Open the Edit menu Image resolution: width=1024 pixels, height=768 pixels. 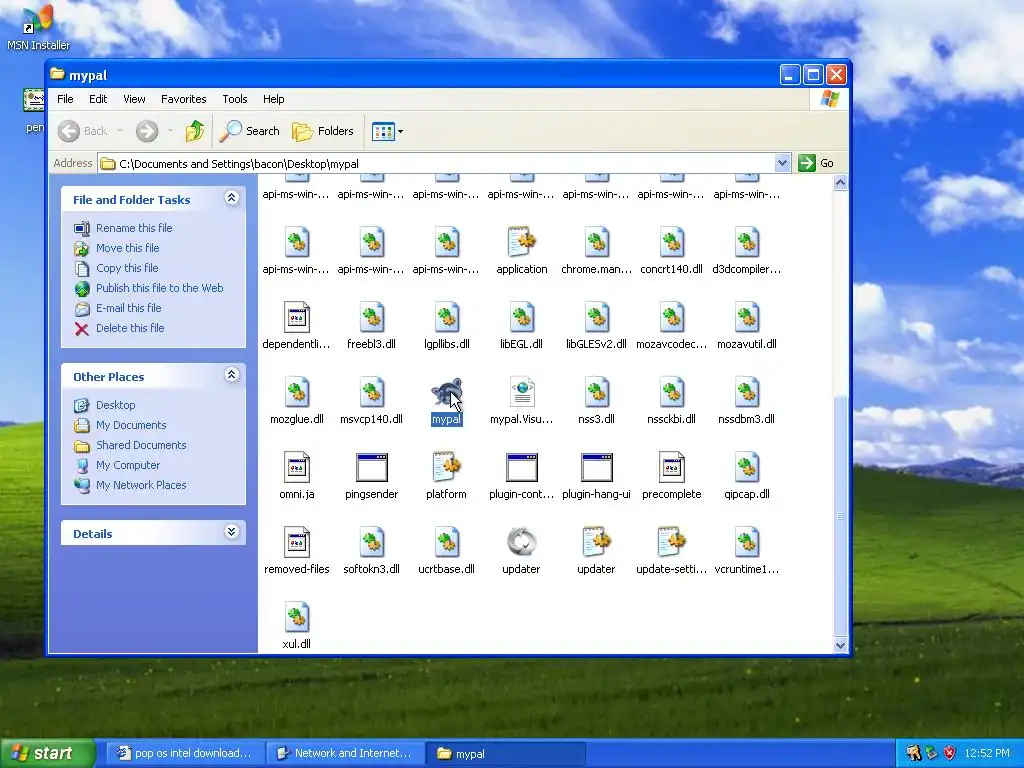coord(98,99)
